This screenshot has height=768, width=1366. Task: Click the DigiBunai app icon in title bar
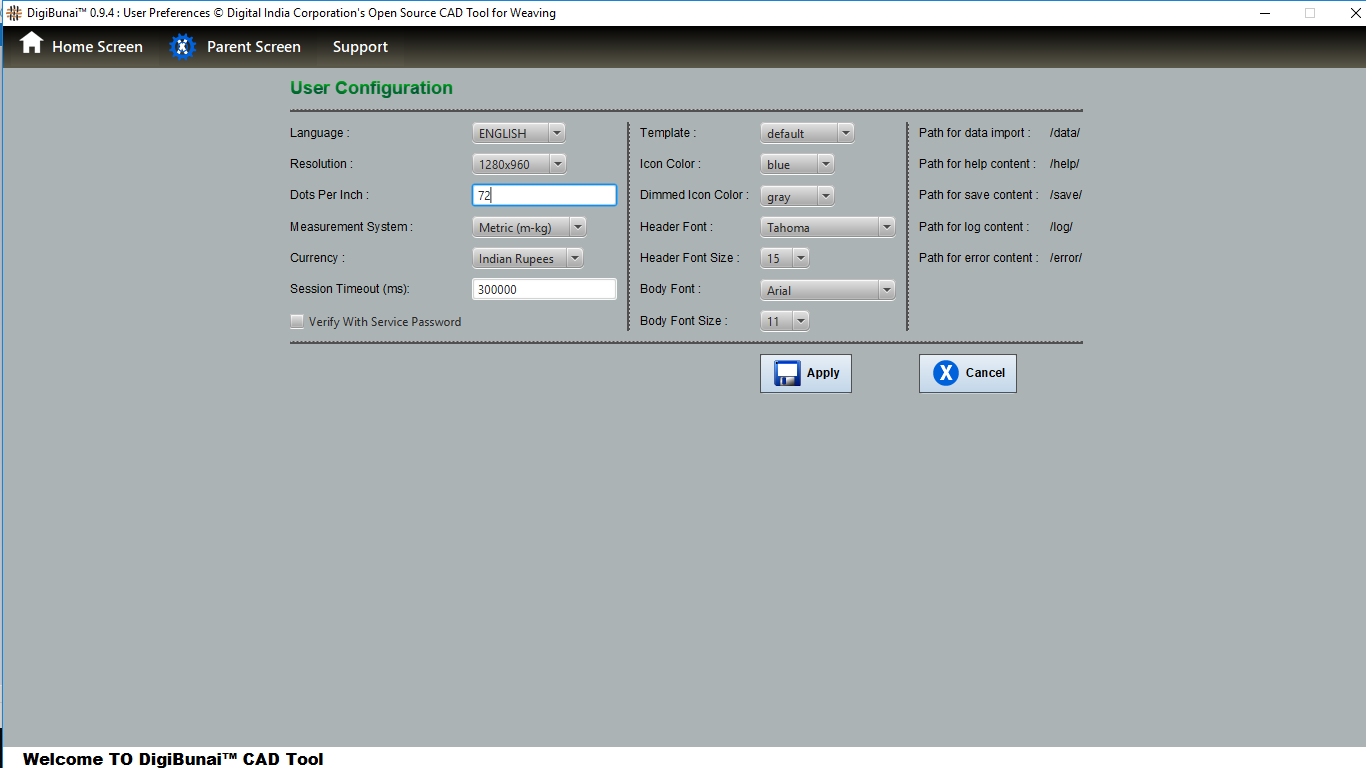click(x=13, y=13)
